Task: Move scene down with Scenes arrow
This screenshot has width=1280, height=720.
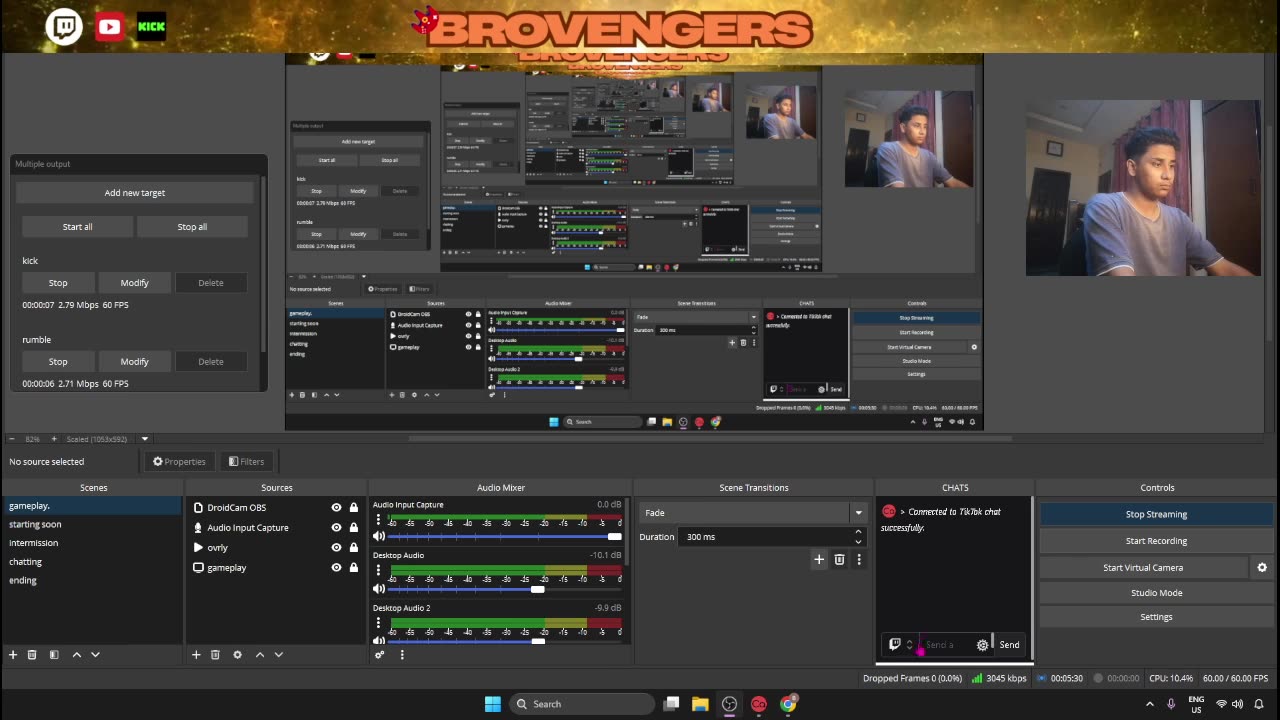Action: click(95, 654)
